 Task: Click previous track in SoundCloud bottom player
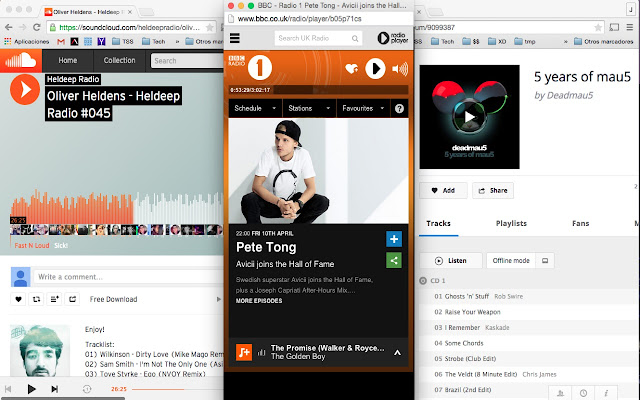tap(8, 389)
